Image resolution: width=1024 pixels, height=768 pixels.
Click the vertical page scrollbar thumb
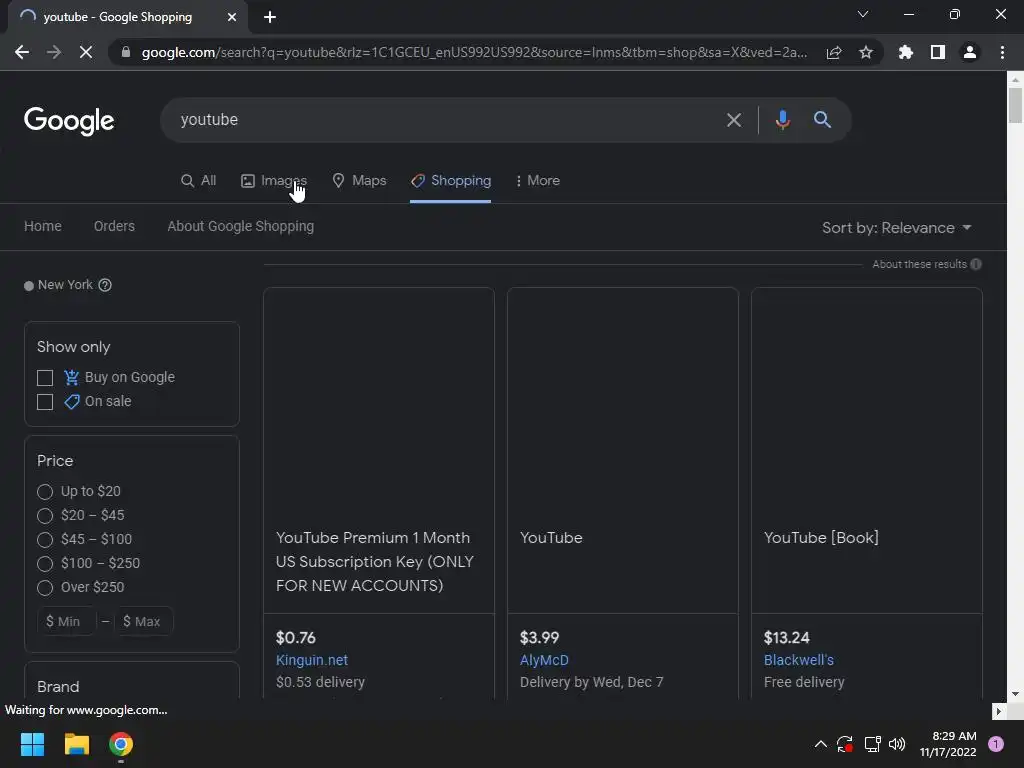1015,104
